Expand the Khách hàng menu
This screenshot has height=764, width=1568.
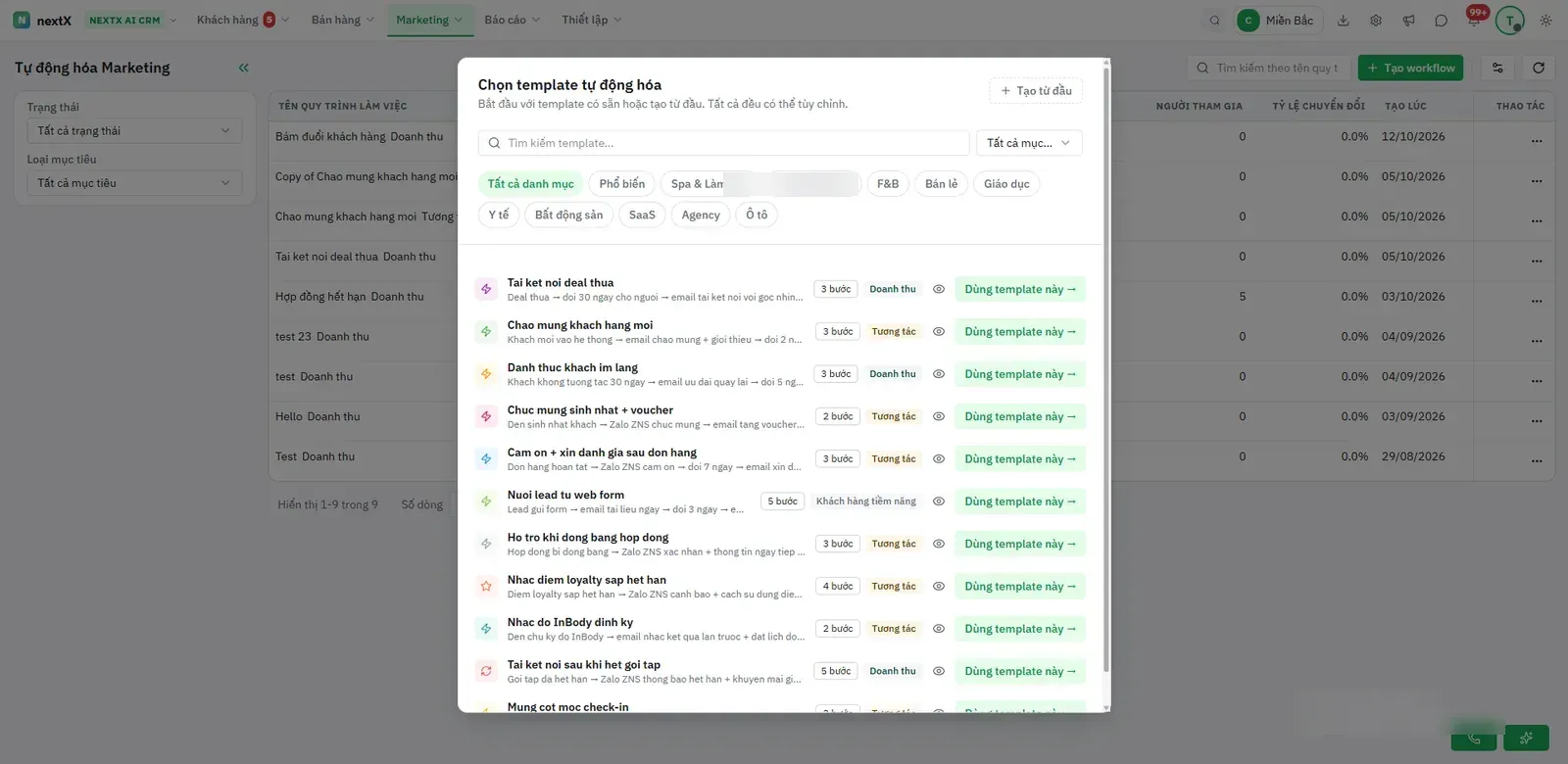point(242,20)
